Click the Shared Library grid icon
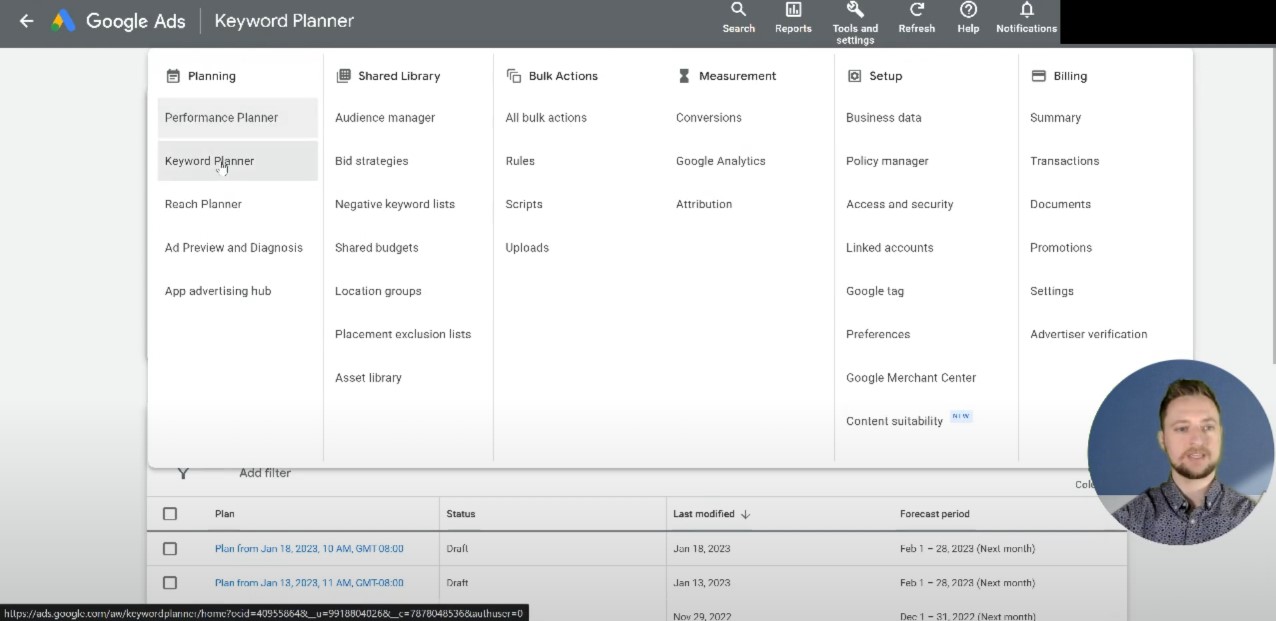This screenshot has width=1276, height=621. pyautogui.click(x=343, y=76)
